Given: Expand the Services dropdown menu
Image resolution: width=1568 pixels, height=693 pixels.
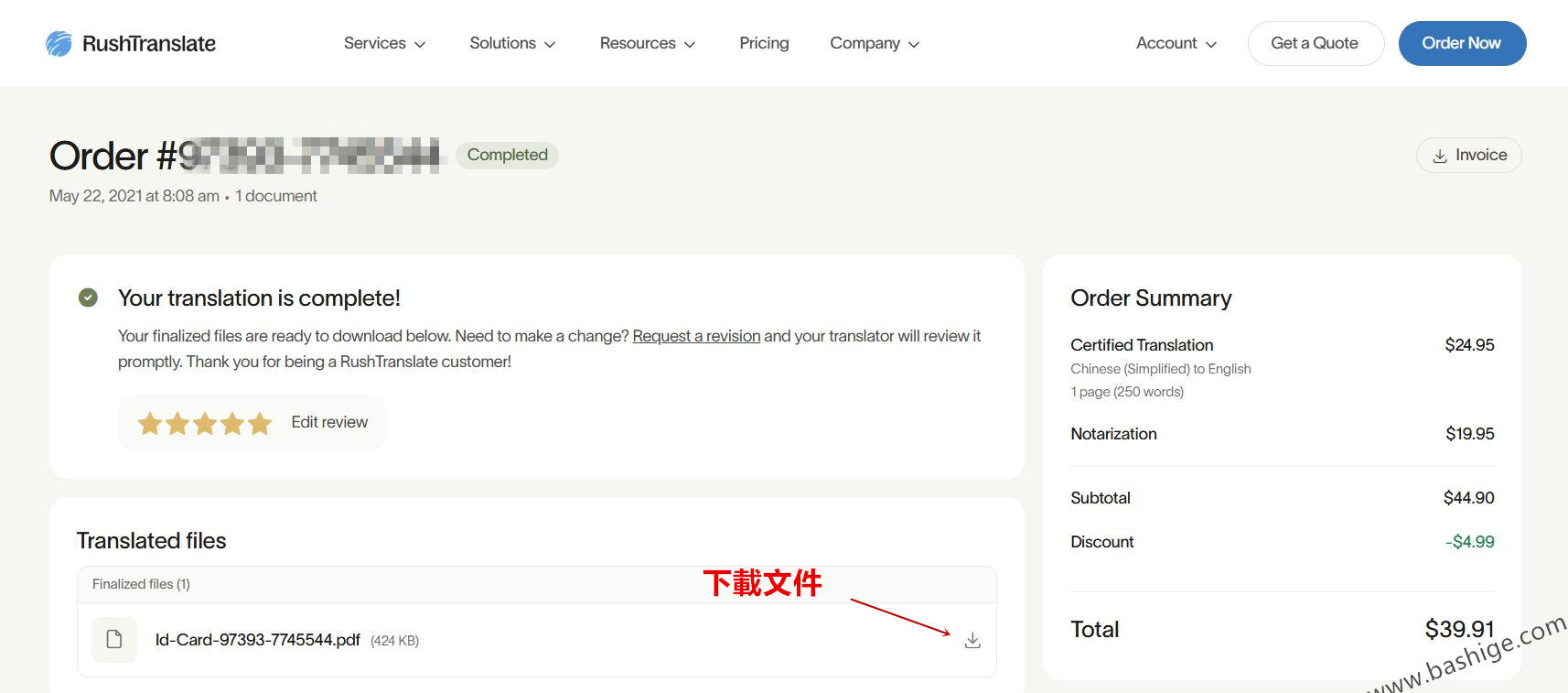Looking at the screenshot, I should click(384, 43).
